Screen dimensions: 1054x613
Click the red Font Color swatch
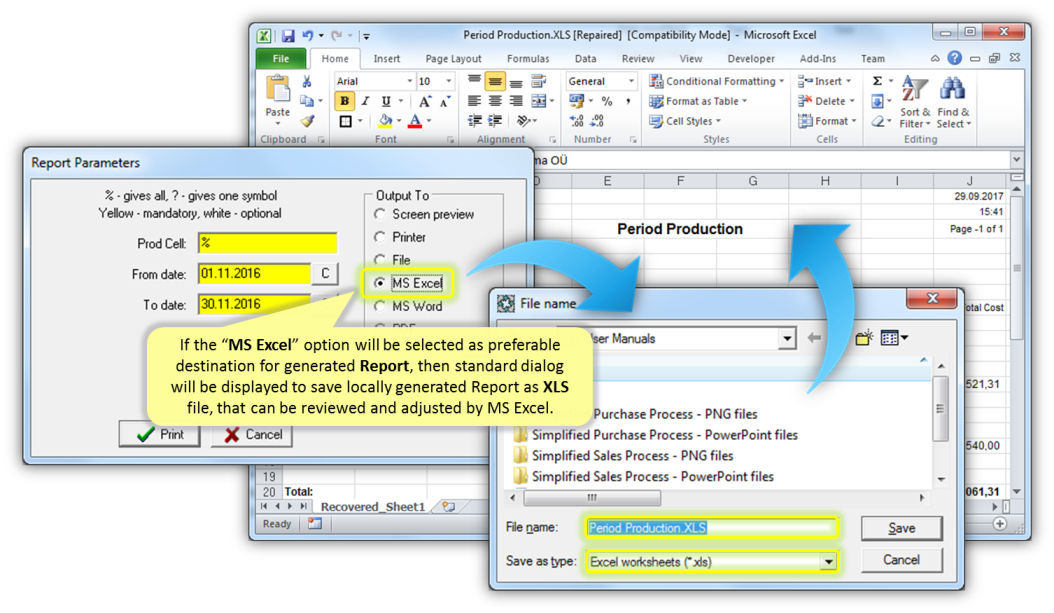pyautogui.click(x=415, y=122)
